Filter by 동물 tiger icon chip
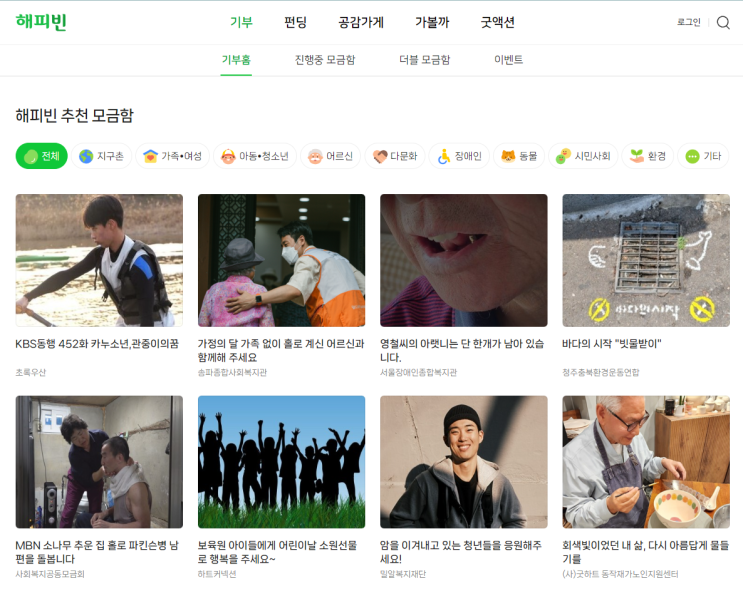 pyautogui.click(x=519, y=156)
